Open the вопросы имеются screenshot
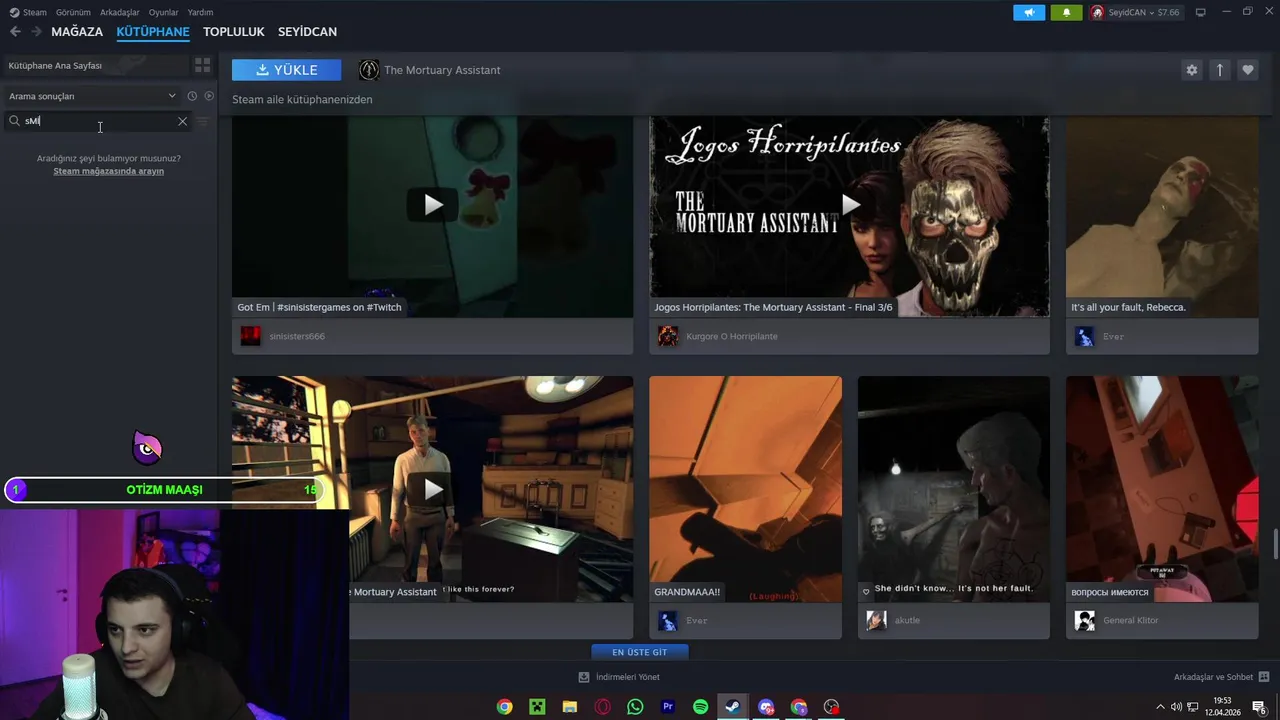 (1162, 489)
